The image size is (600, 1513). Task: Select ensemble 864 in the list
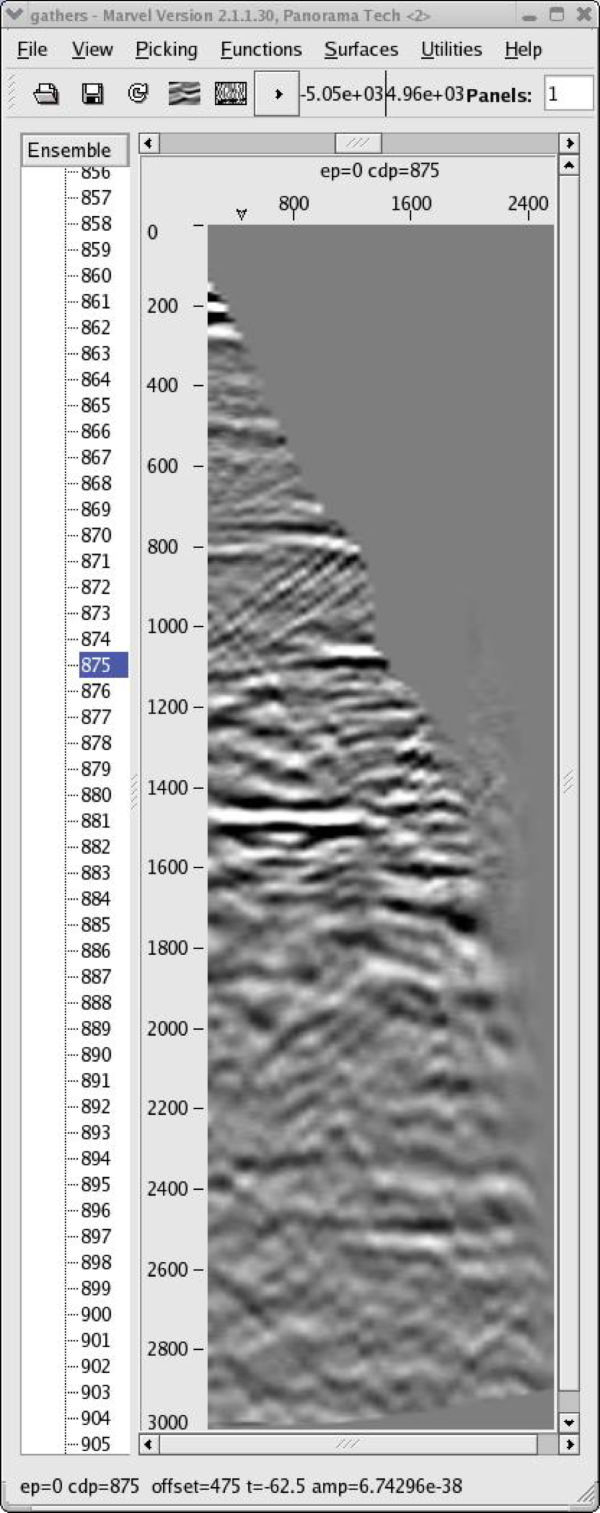[x=96, y=380]
